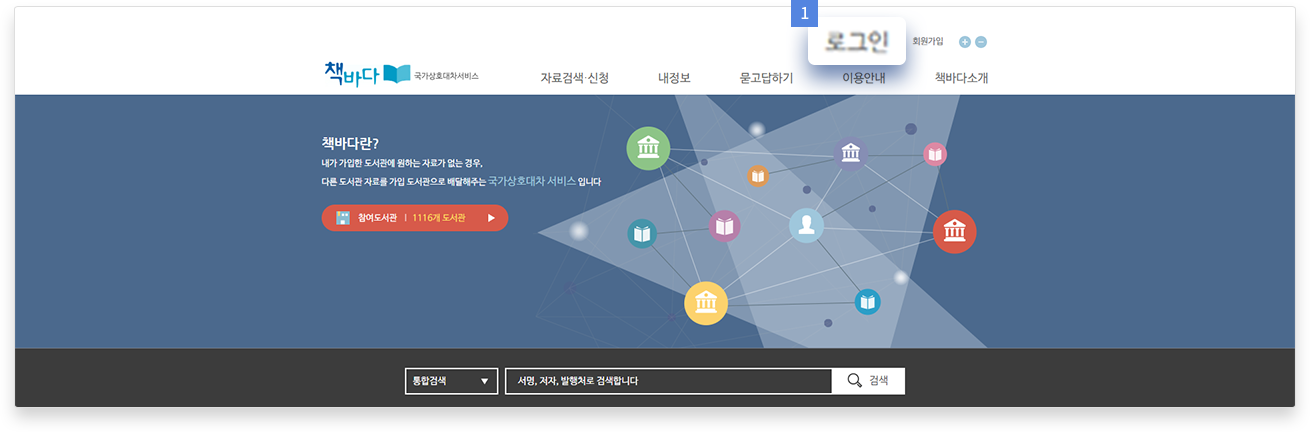The height and width of the screenshot is (432, 1310).
Task: Click the minus zoom-out icon
Action: pos(981,42)
